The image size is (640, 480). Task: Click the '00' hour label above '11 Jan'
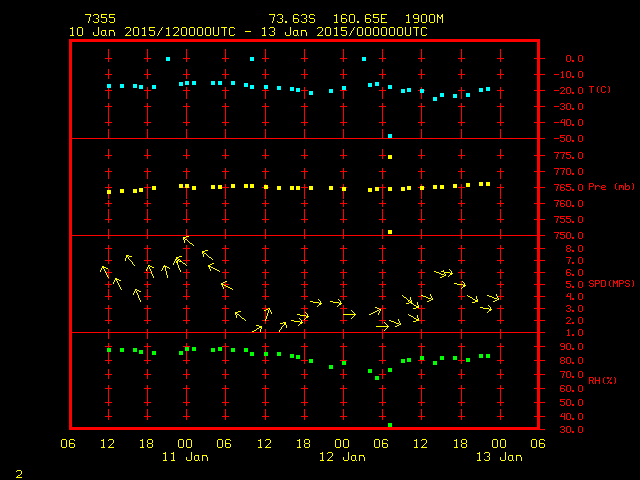(x=185, y=444)
